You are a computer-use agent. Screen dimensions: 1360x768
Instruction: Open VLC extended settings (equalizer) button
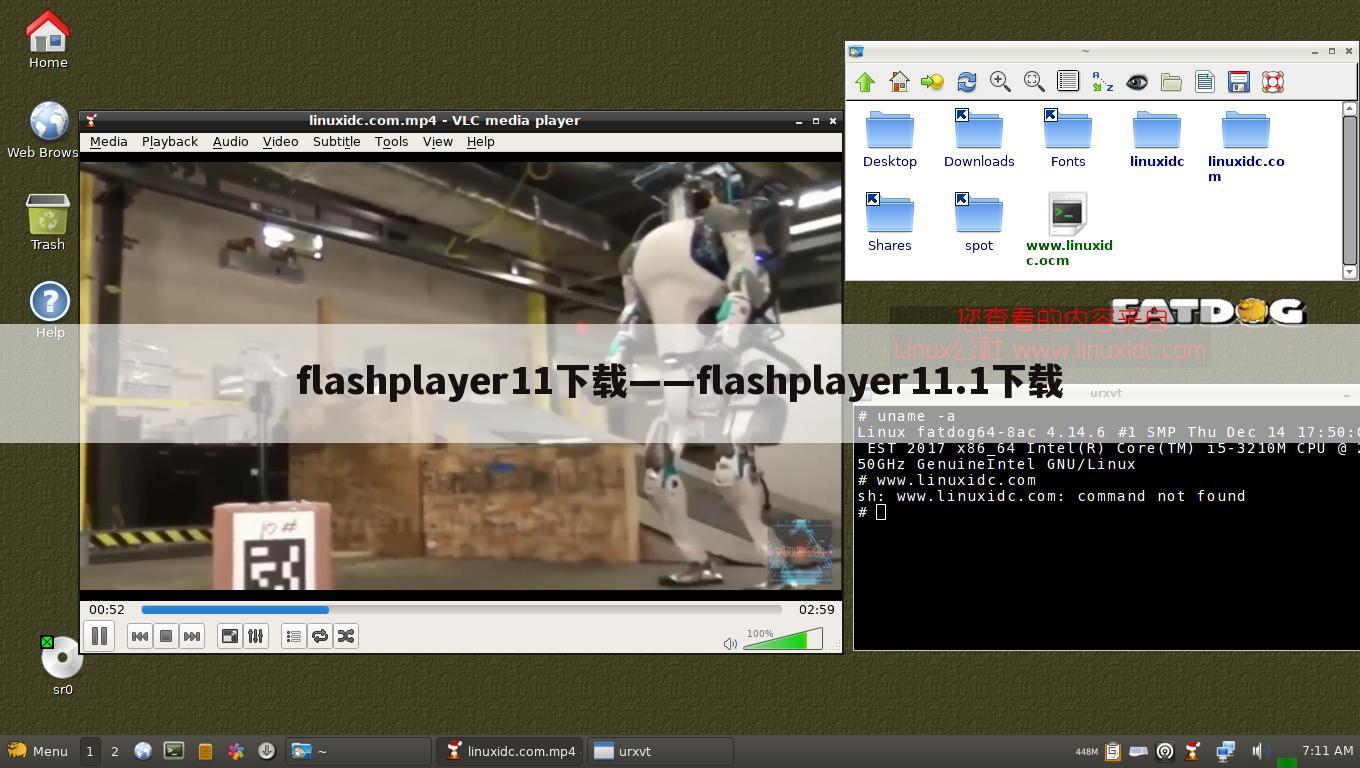point(256,636)
